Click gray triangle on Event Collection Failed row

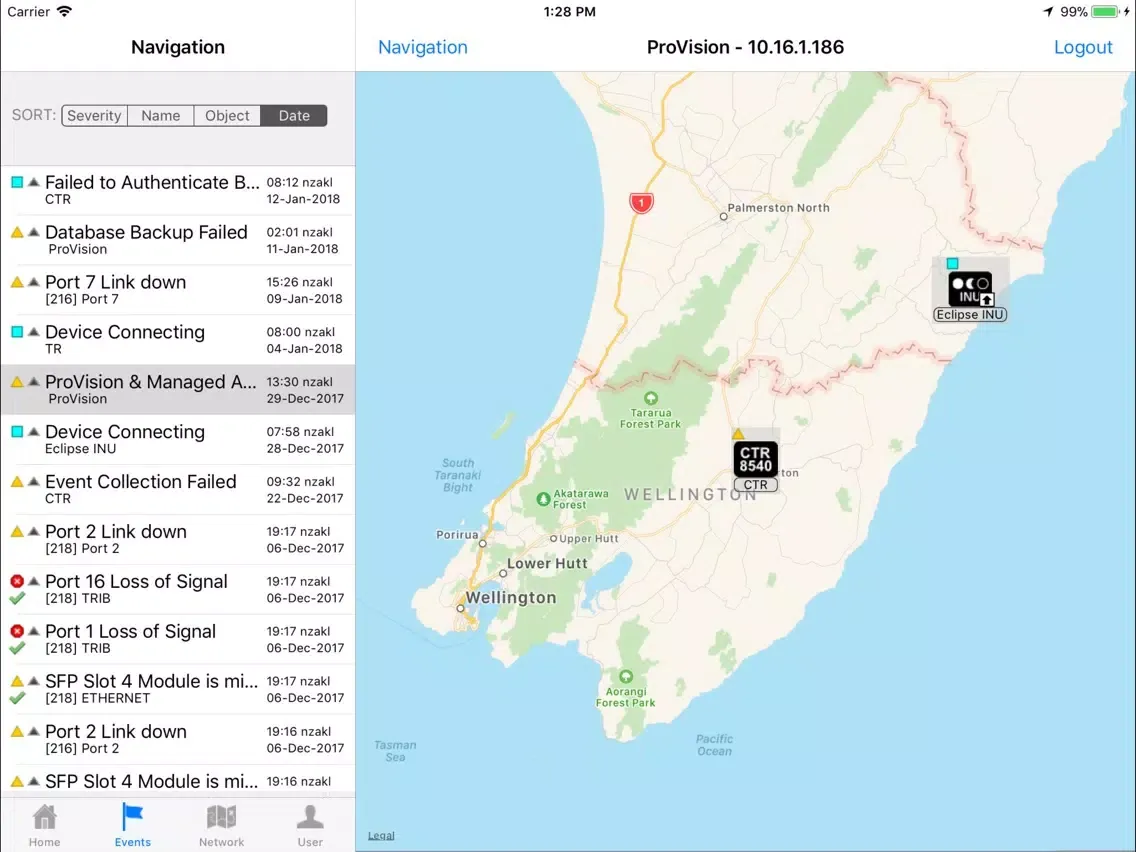[x=33, y=482]
